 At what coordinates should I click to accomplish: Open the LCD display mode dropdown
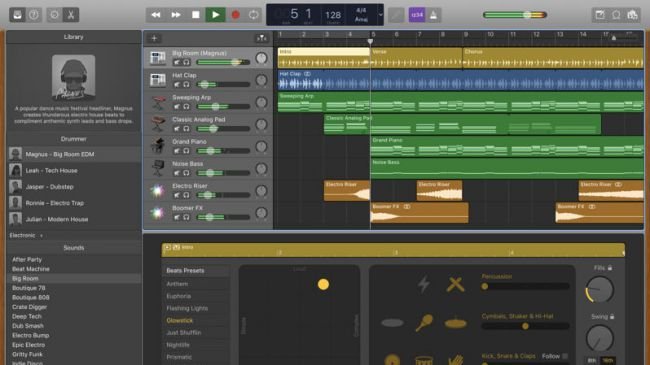380,15
